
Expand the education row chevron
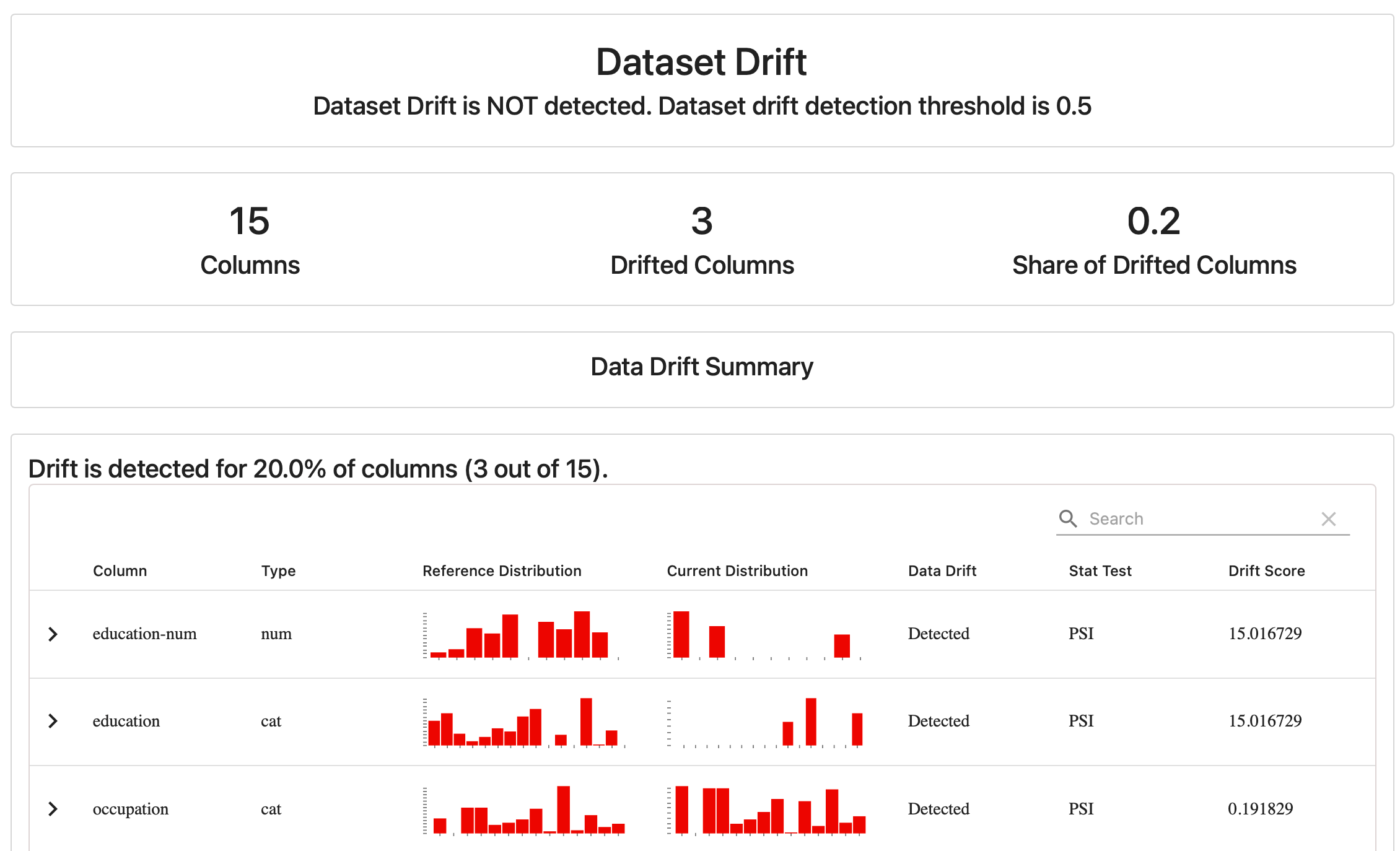point(53,721)
